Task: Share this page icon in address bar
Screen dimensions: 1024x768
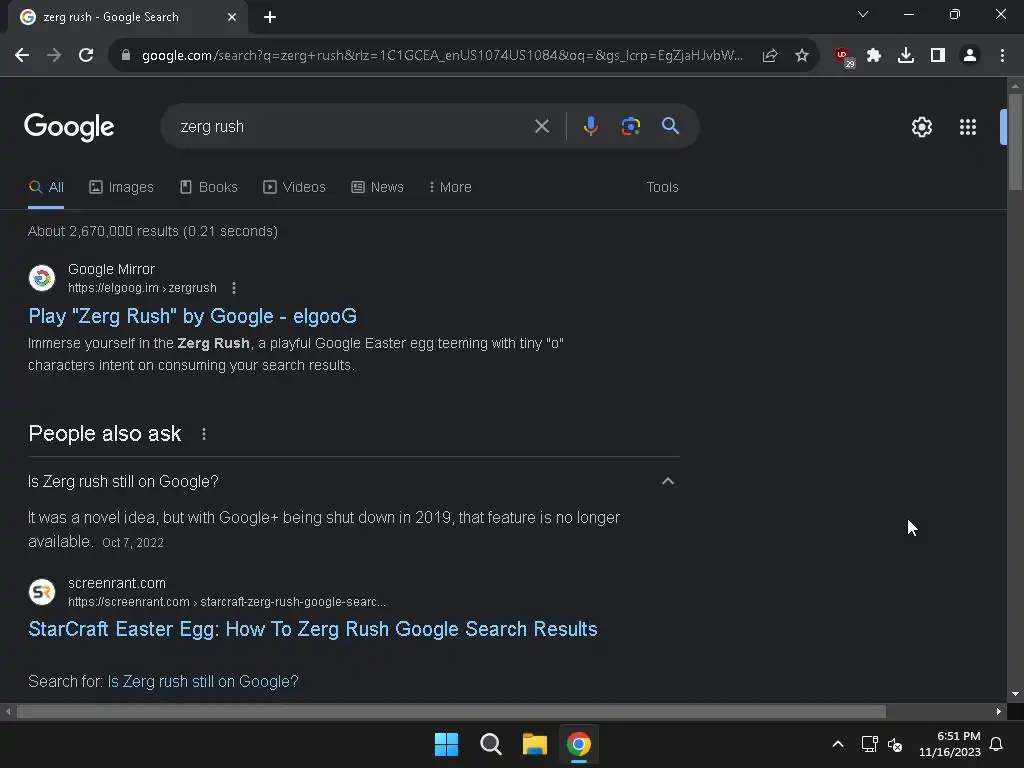Action: click(x=770, y=56)
